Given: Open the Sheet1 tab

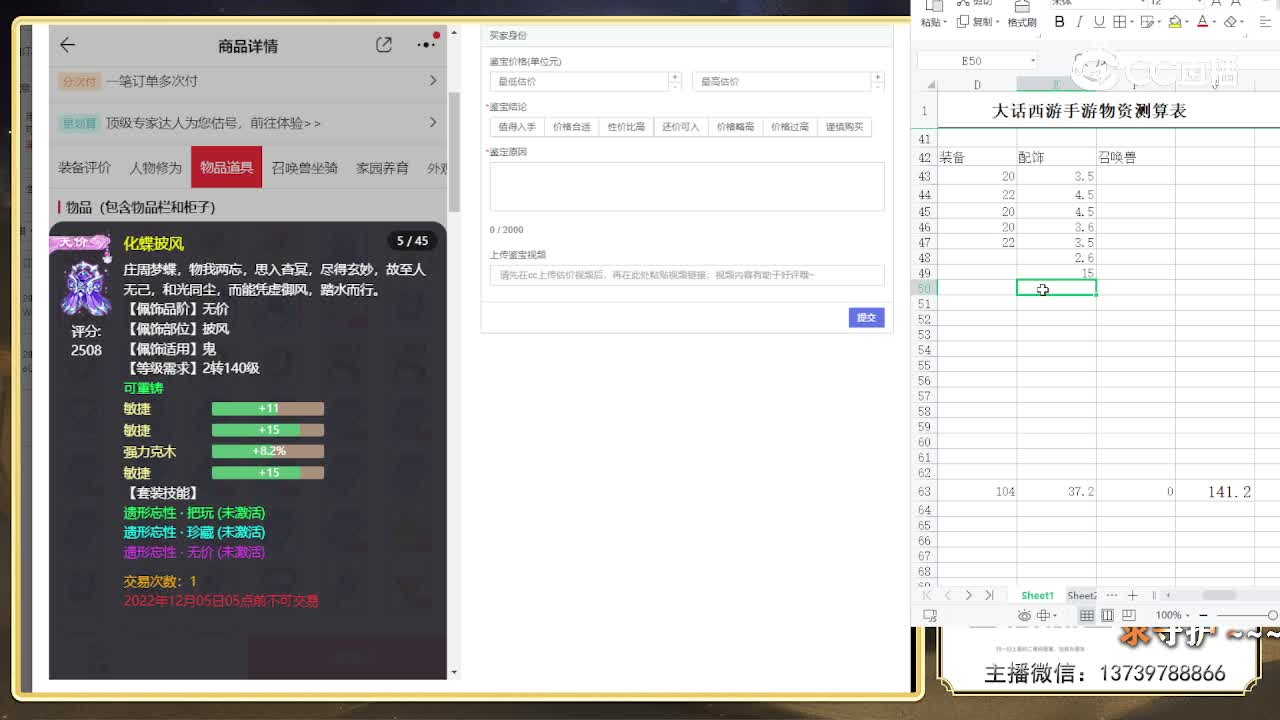Looking at the screenshot, I should point(1037,595).
